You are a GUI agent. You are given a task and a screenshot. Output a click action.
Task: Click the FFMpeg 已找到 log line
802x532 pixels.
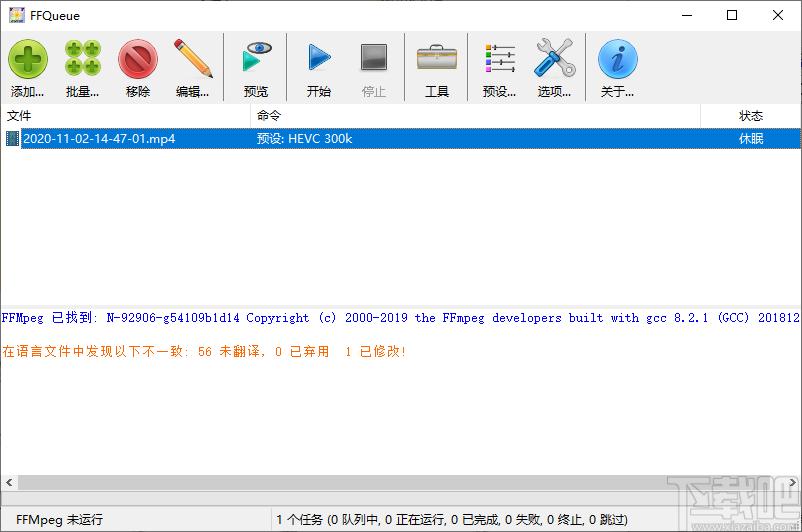[400, 318]
